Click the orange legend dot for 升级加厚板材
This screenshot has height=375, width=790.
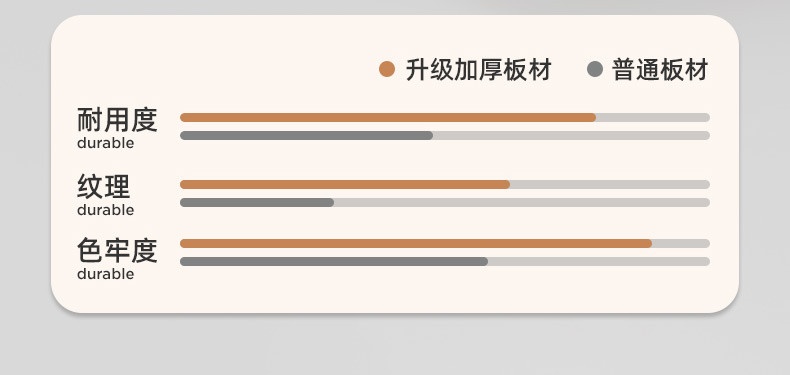point(387,69)
